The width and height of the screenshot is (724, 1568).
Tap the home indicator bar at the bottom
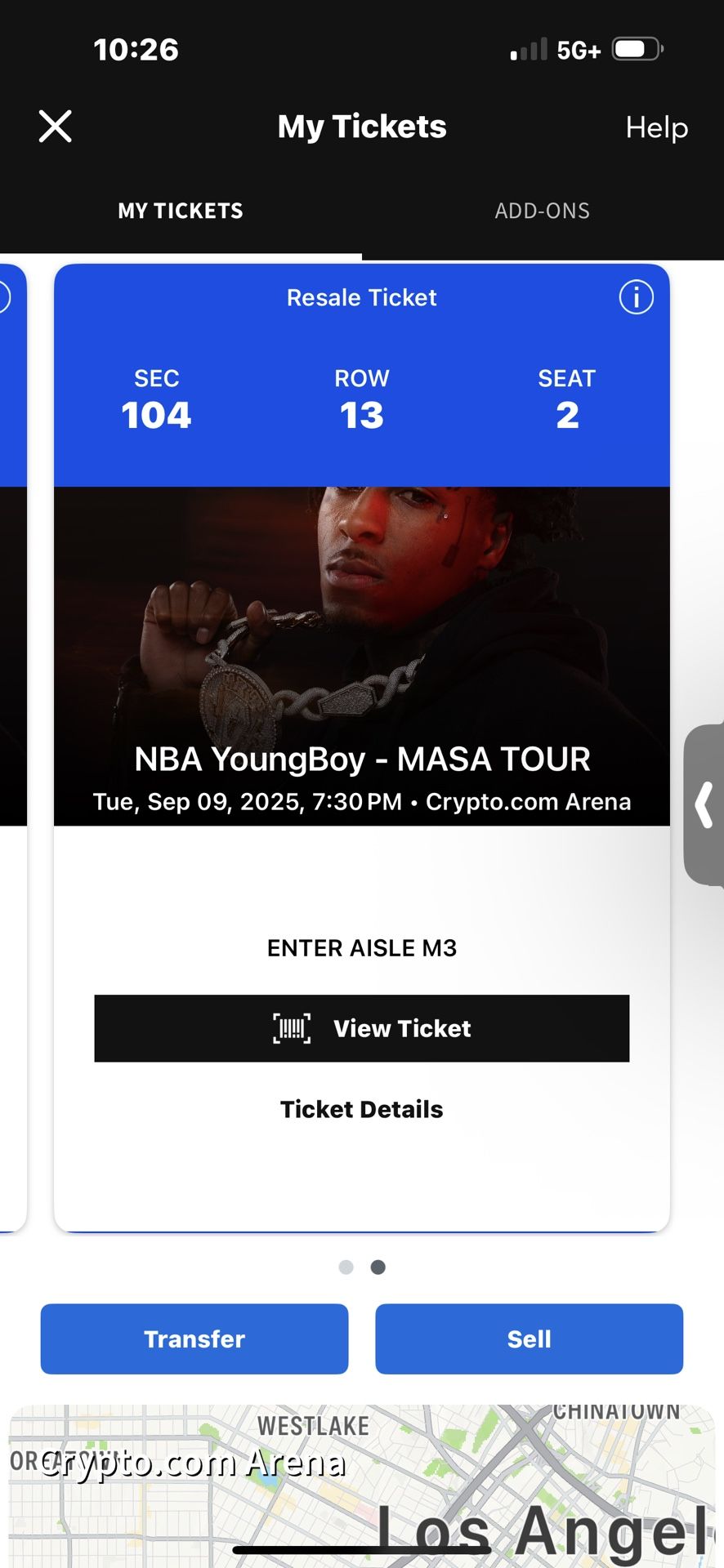[362, 1549]
